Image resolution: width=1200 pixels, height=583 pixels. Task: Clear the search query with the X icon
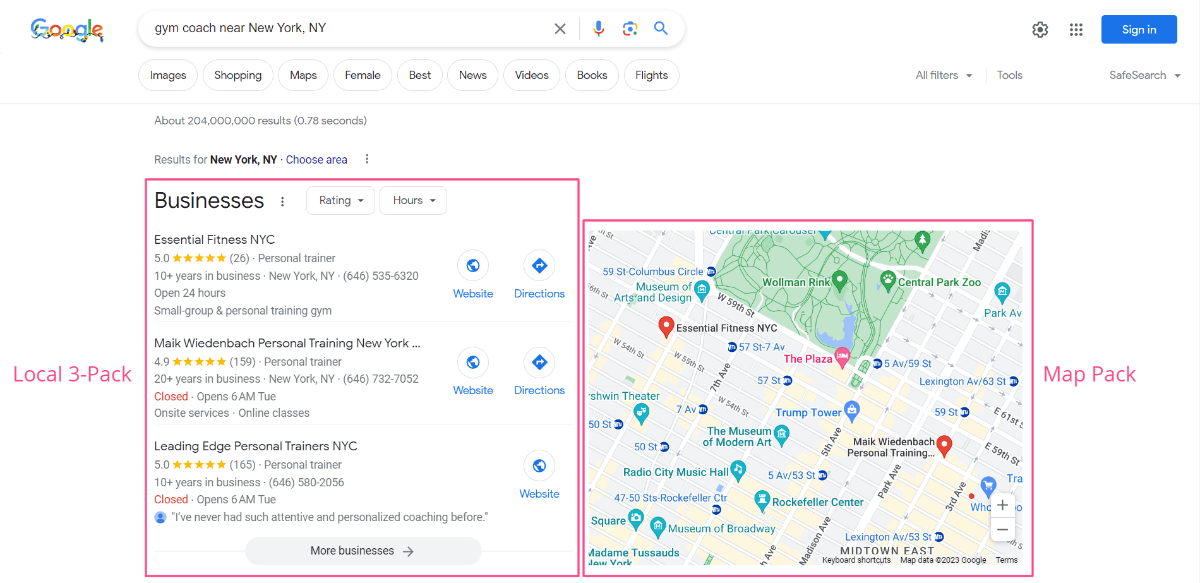coord(560,29)
